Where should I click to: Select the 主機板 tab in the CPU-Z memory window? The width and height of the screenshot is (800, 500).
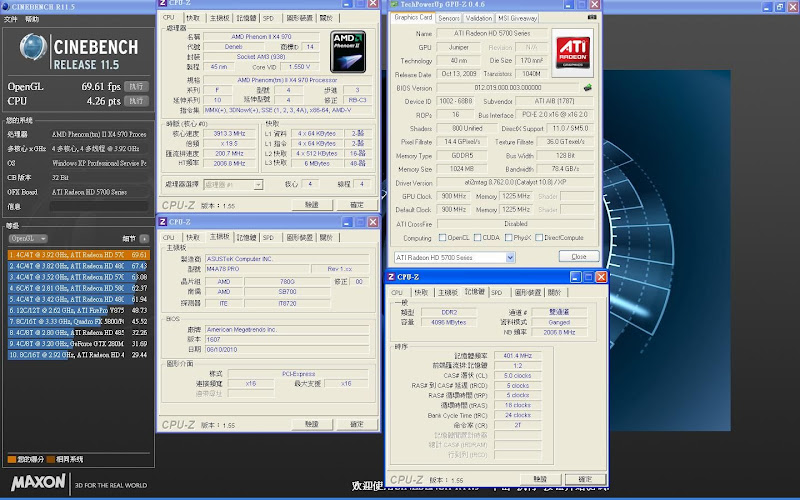point(448,292)
